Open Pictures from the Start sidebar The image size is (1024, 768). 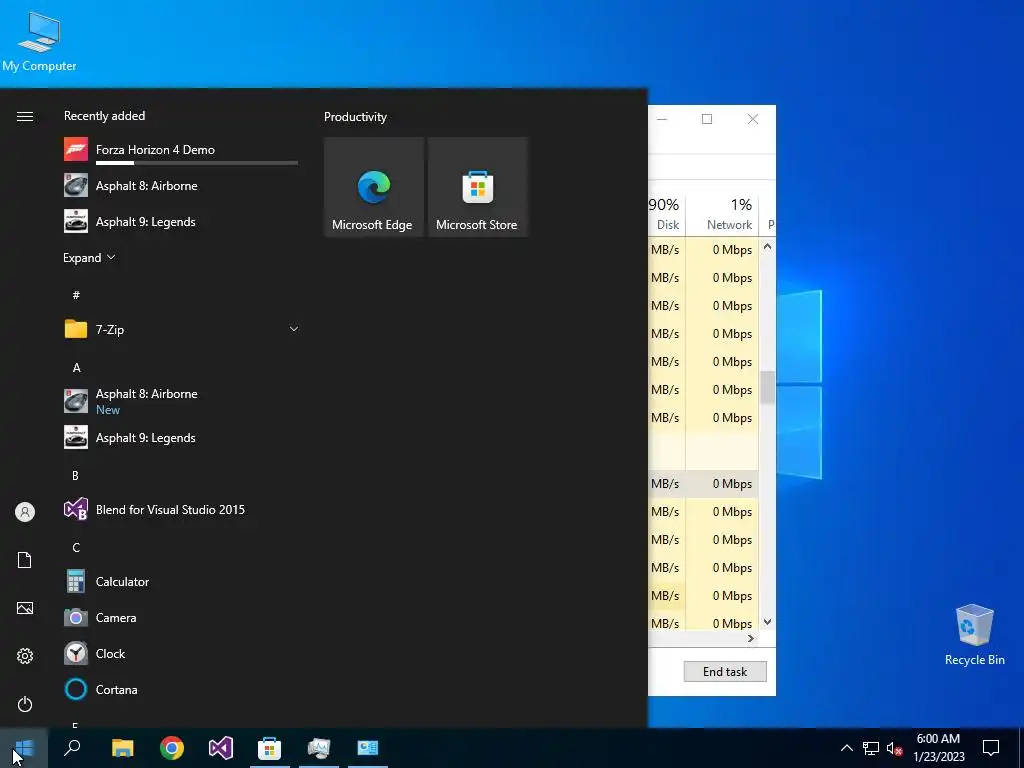(x=25, y=609)
